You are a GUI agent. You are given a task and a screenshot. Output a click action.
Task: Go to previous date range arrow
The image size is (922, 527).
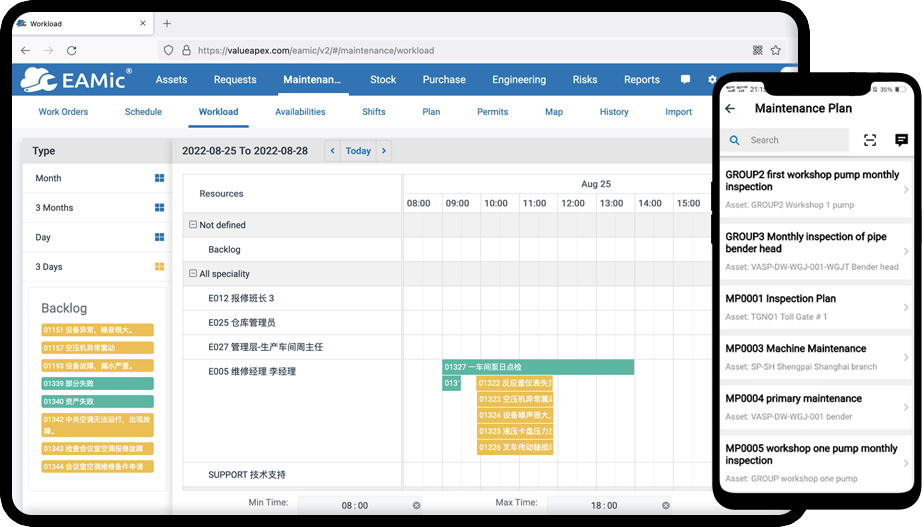click(x=332, y=151)
